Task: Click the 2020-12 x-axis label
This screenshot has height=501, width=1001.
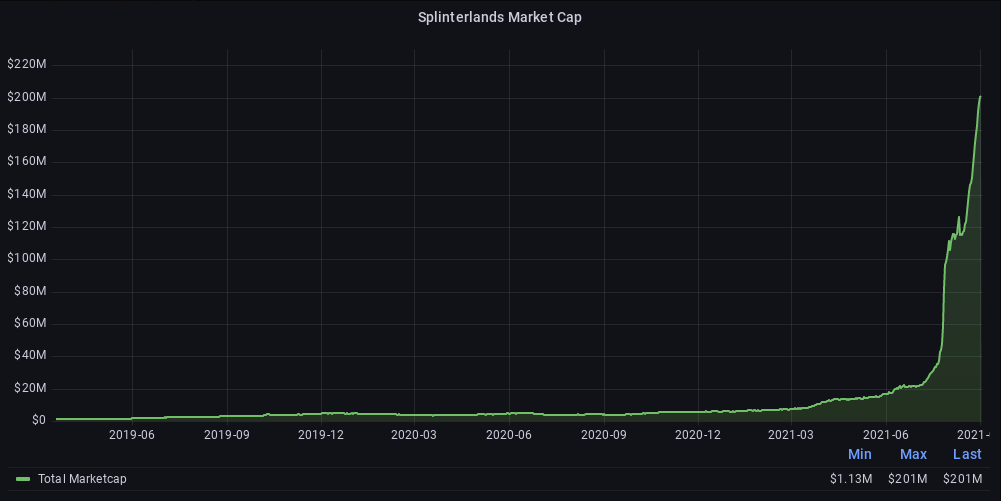Action: pyautogui.click(x=698, y=435)
